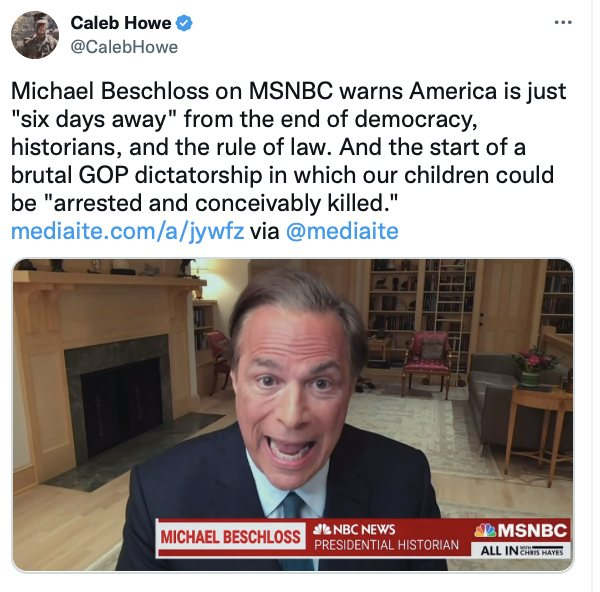Click the All In Chris Hayes badge
This screenshot has width=600, height=592.
tap(521, 550)
